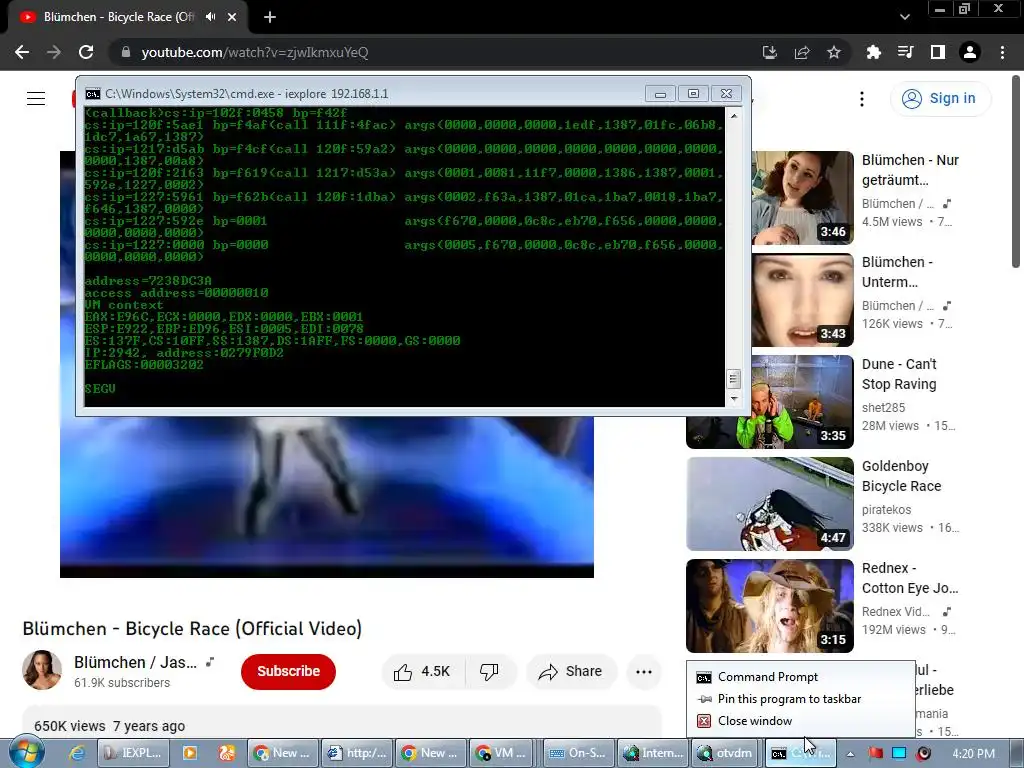Dislike the video
The image size is (1024, 768).
point(489,671)
